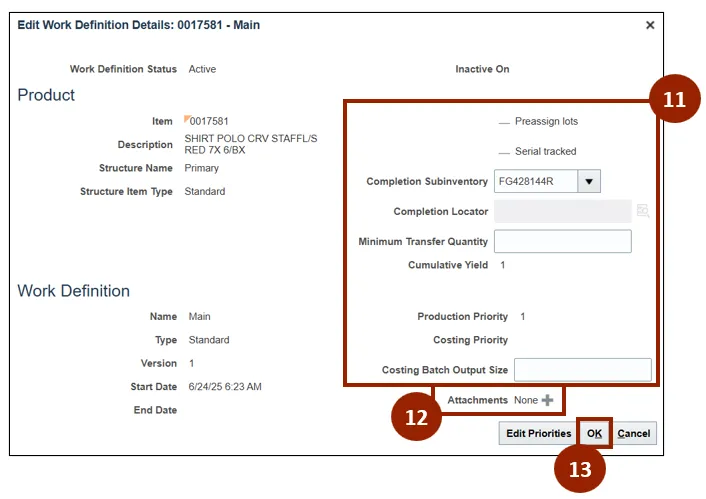Add an attachment with the plus icon
Viewport: 706px width, 499px height.
click(x=547, y=400)
